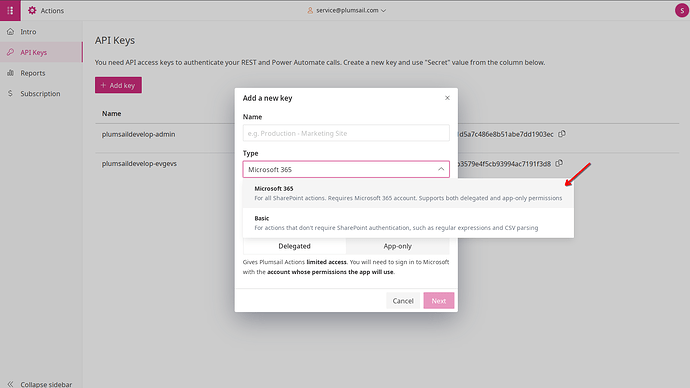Click the Subscription dollar icon
Image resolution: width=690 pixels, height=388 pixels.
(11, 93)
